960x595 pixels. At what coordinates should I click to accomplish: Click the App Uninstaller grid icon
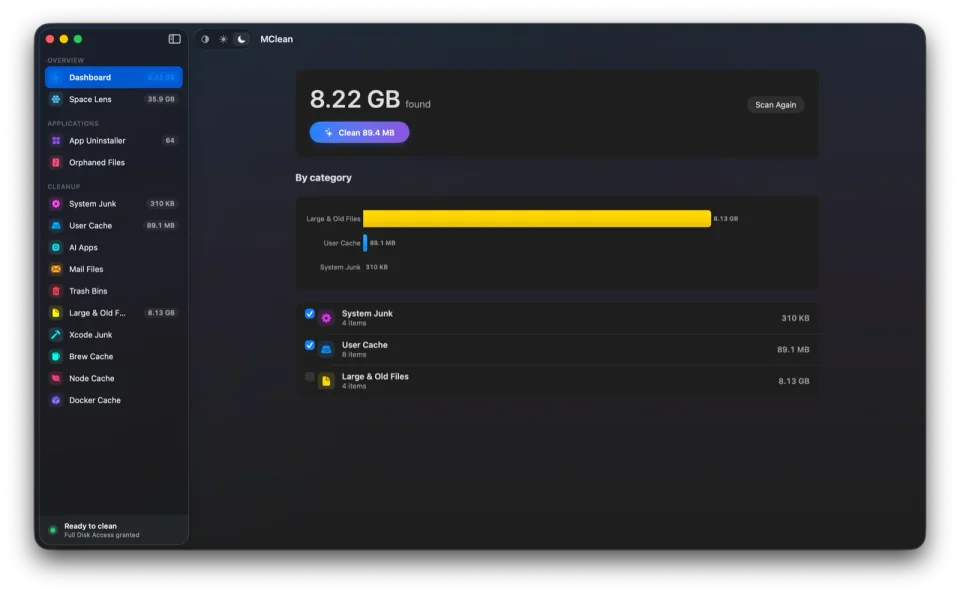point(56,140)
